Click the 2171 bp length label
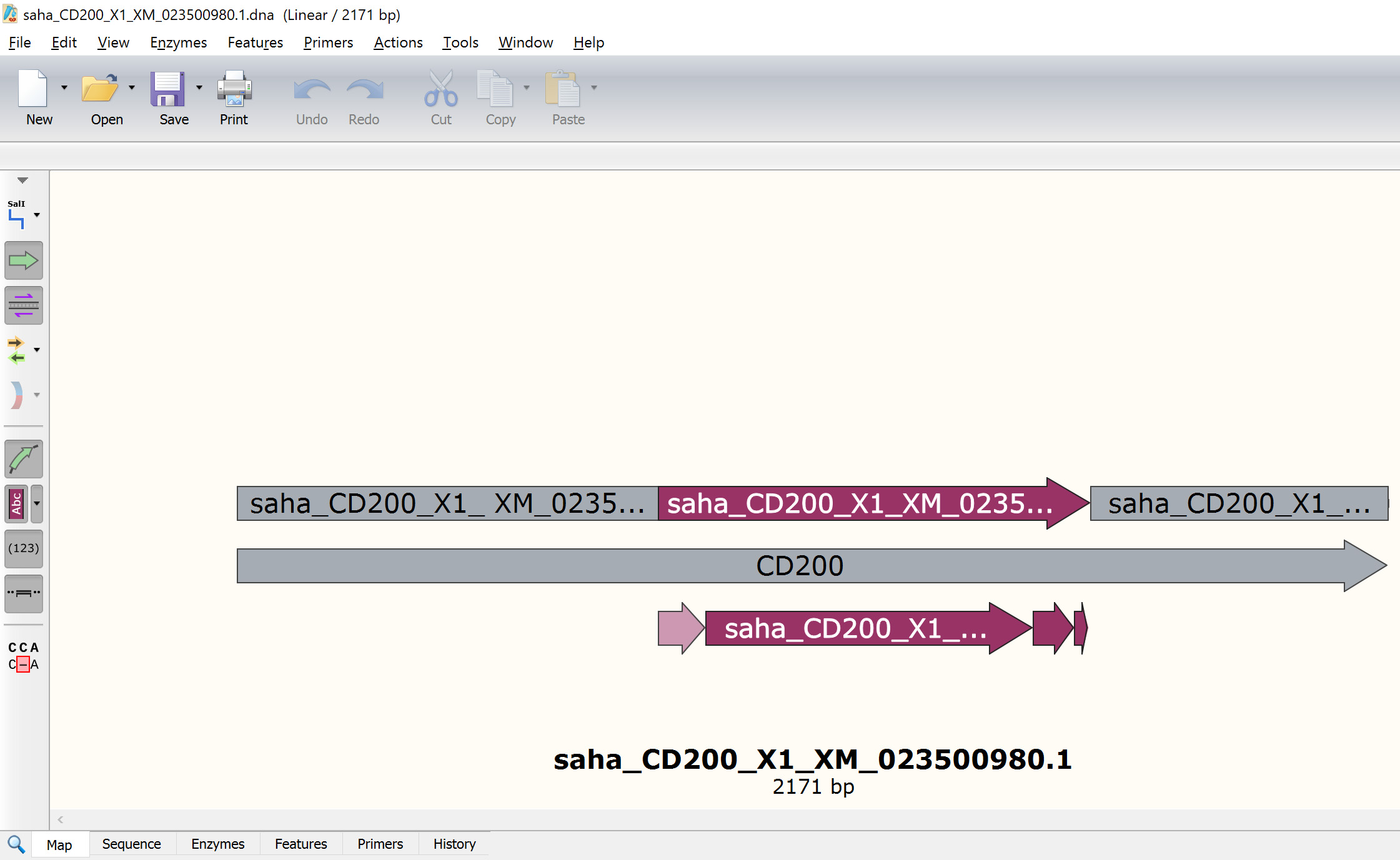Screen dimensions: 1400x860 813,787
